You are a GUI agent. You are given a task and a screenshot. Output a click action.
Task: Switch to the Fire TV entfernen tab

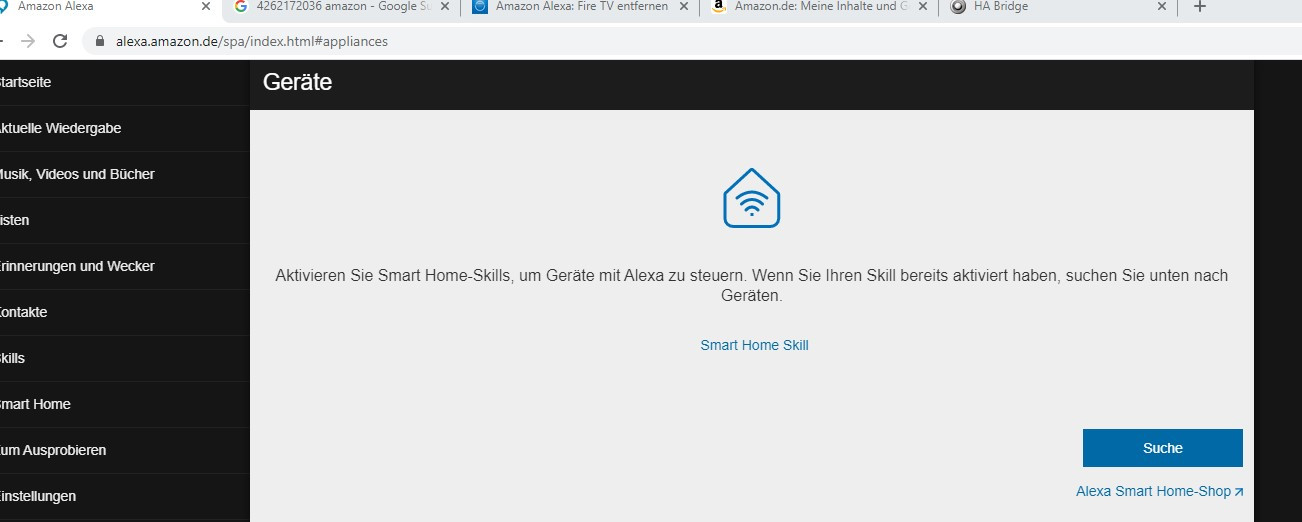pyautogui.click(x=580, y=7)
